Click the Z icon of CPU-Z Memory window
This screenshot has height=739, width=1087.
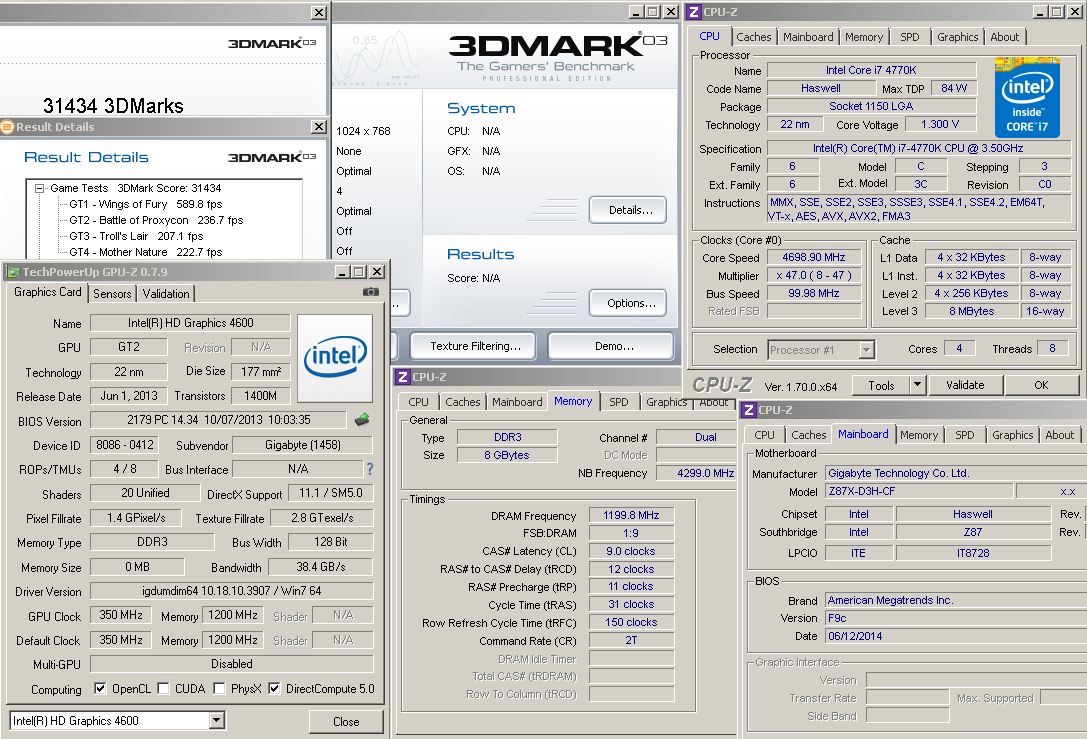coord(403,376)
